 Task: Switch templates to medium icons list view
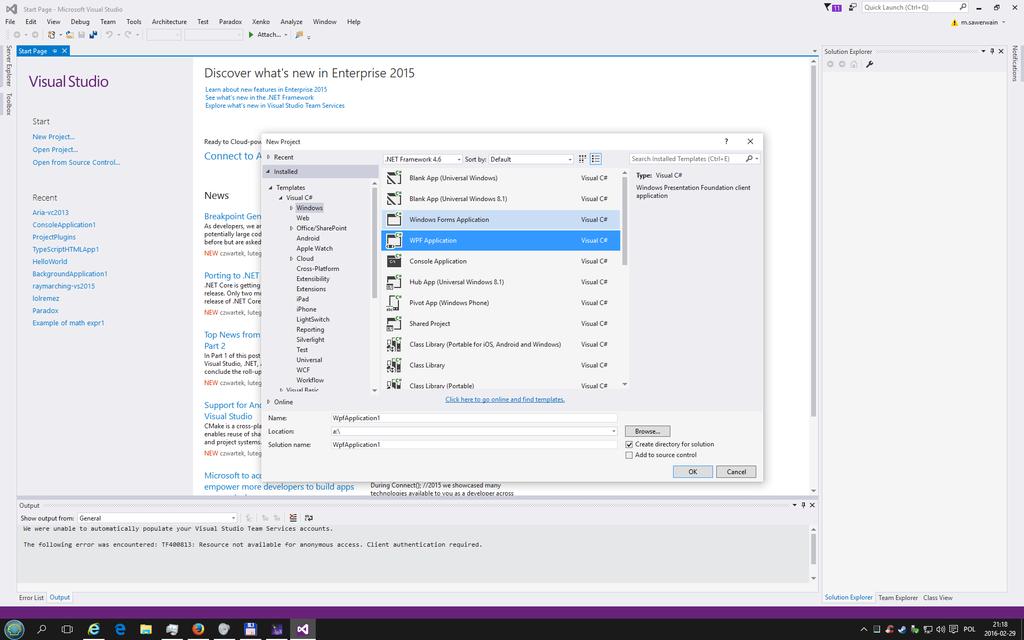pyautogui.click(x=596, y=159)
